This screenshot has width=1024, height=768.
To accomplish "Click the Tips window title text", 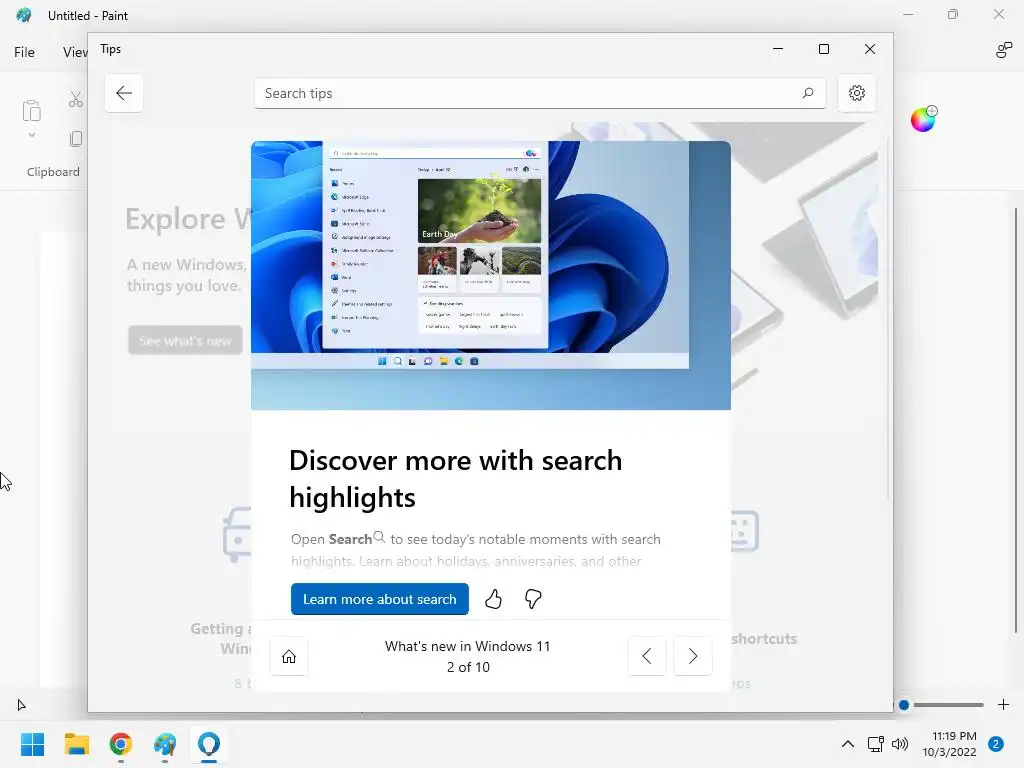I will click(110, 49).
